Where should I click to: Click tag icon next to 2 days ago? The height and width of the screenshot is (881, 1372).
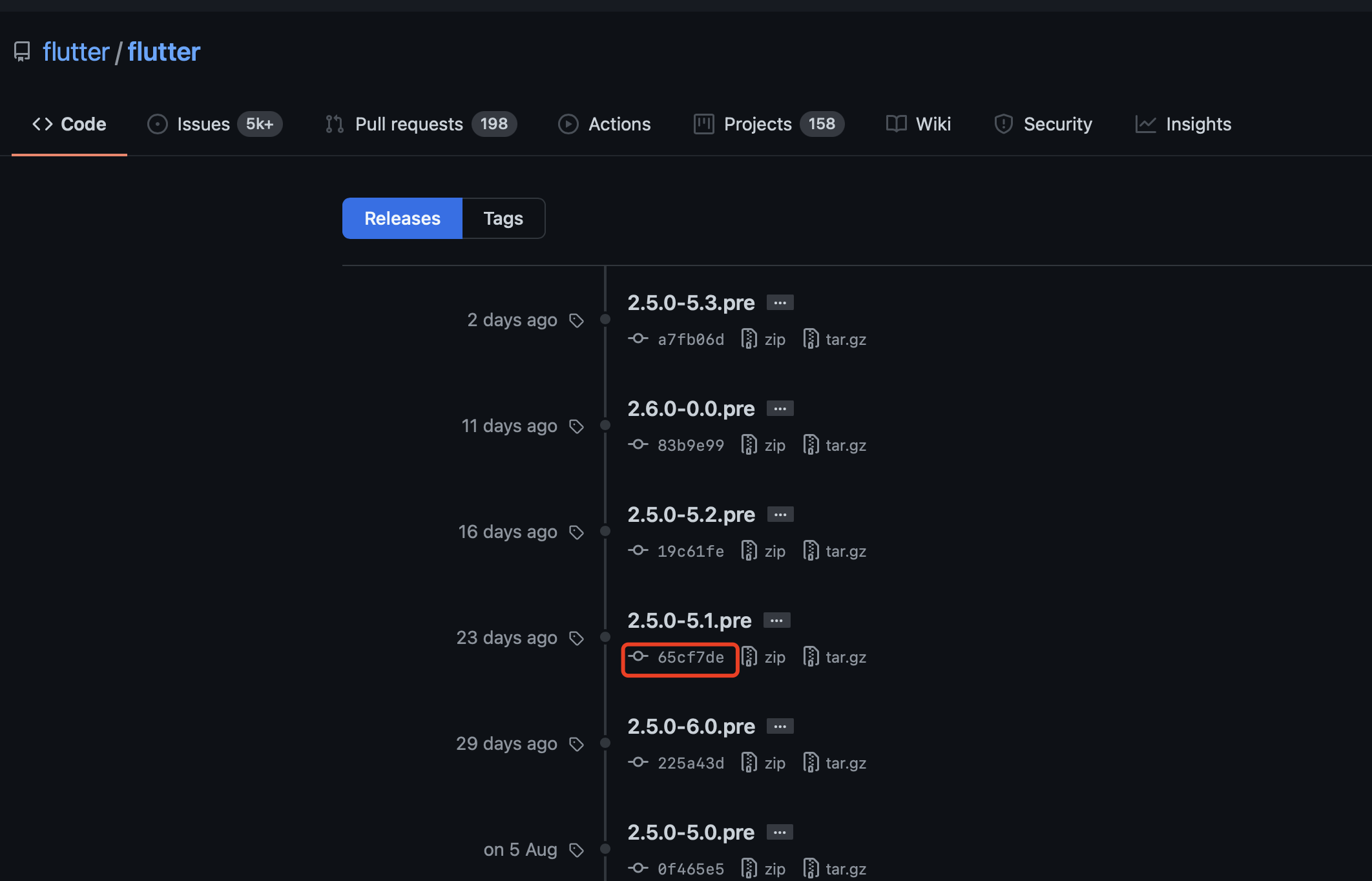coord(576,320)
